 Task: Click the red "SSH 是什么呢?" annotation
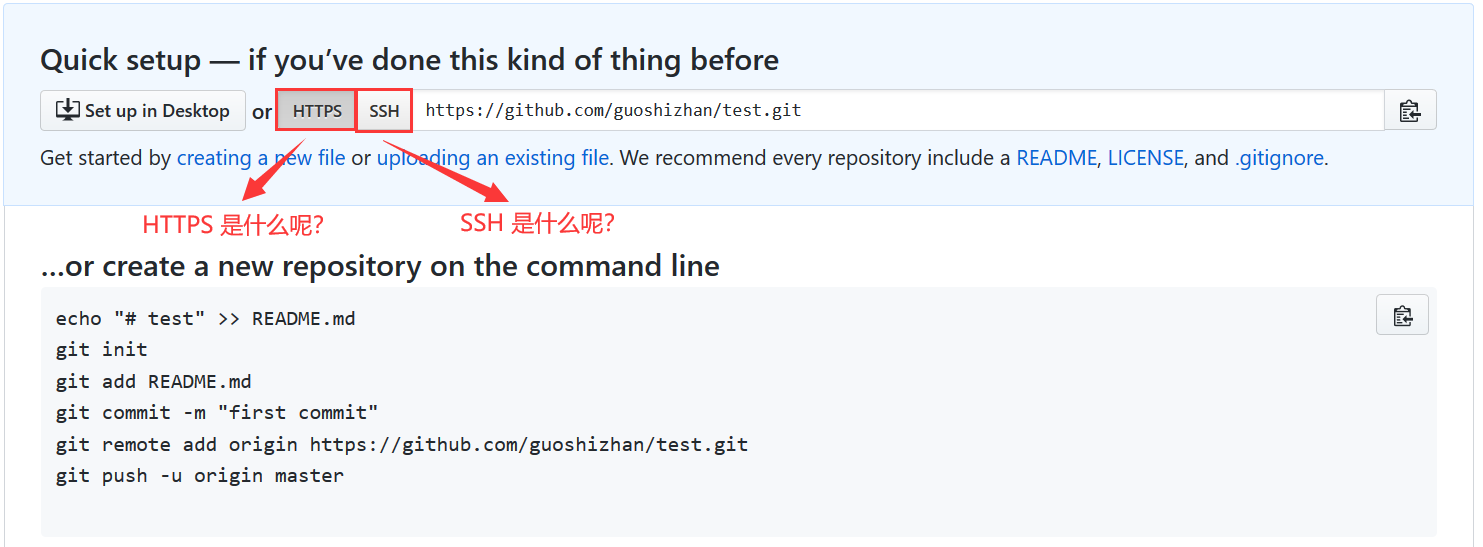point(537,224)
